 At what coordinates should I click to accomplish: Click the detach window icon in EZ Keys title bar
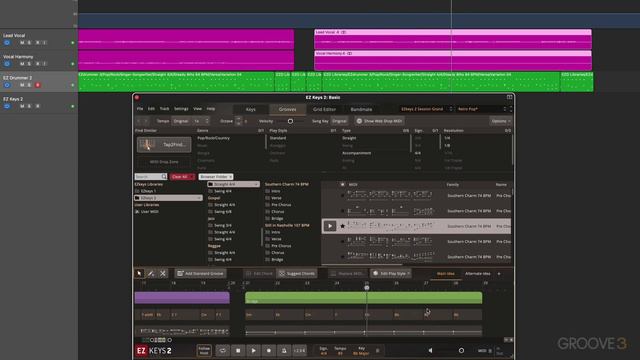point(509,97)
